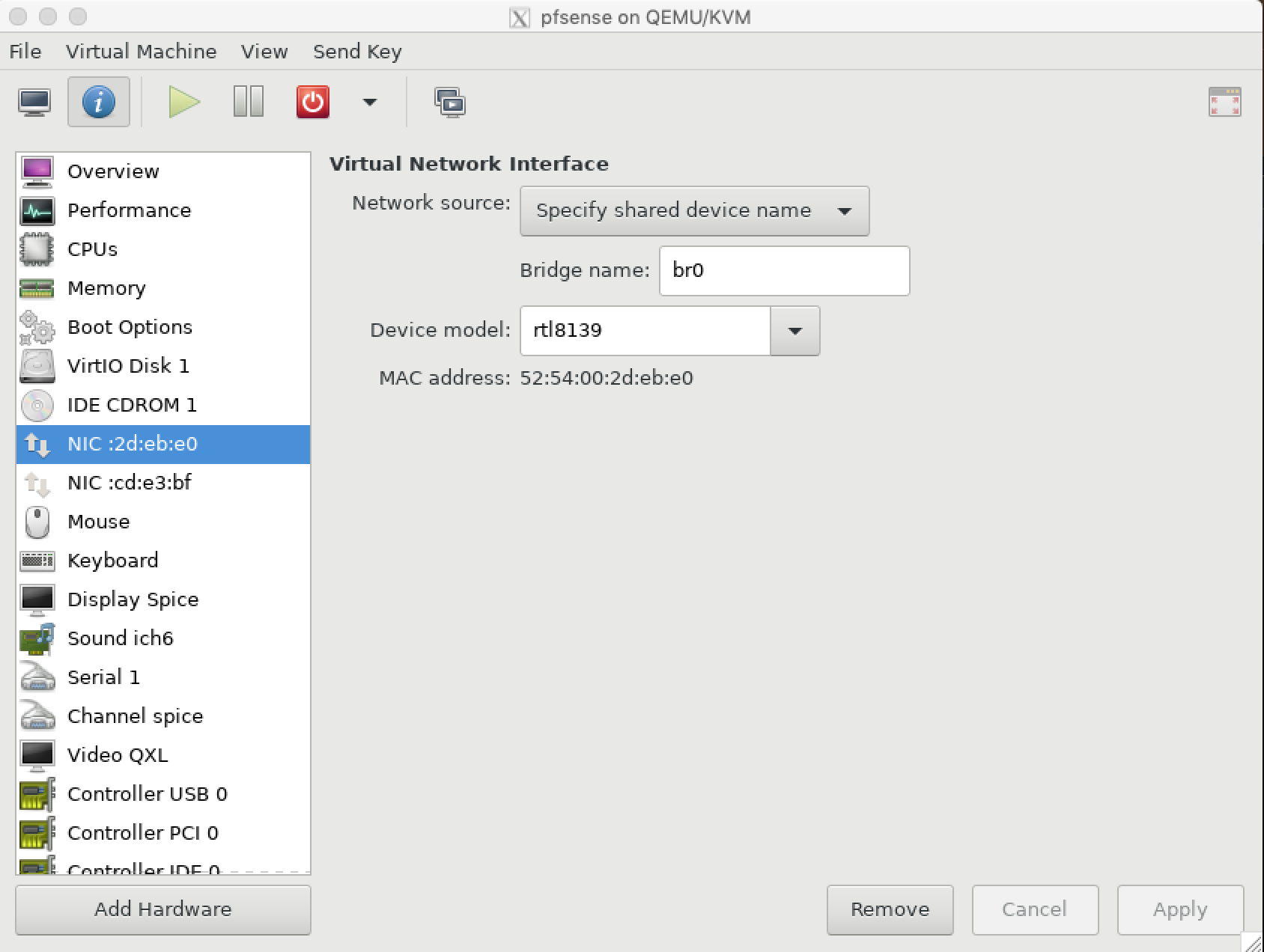The width and height of the screenshot is (1264, 952).
Task: Click the Remove button
Action: pos(890,909)
